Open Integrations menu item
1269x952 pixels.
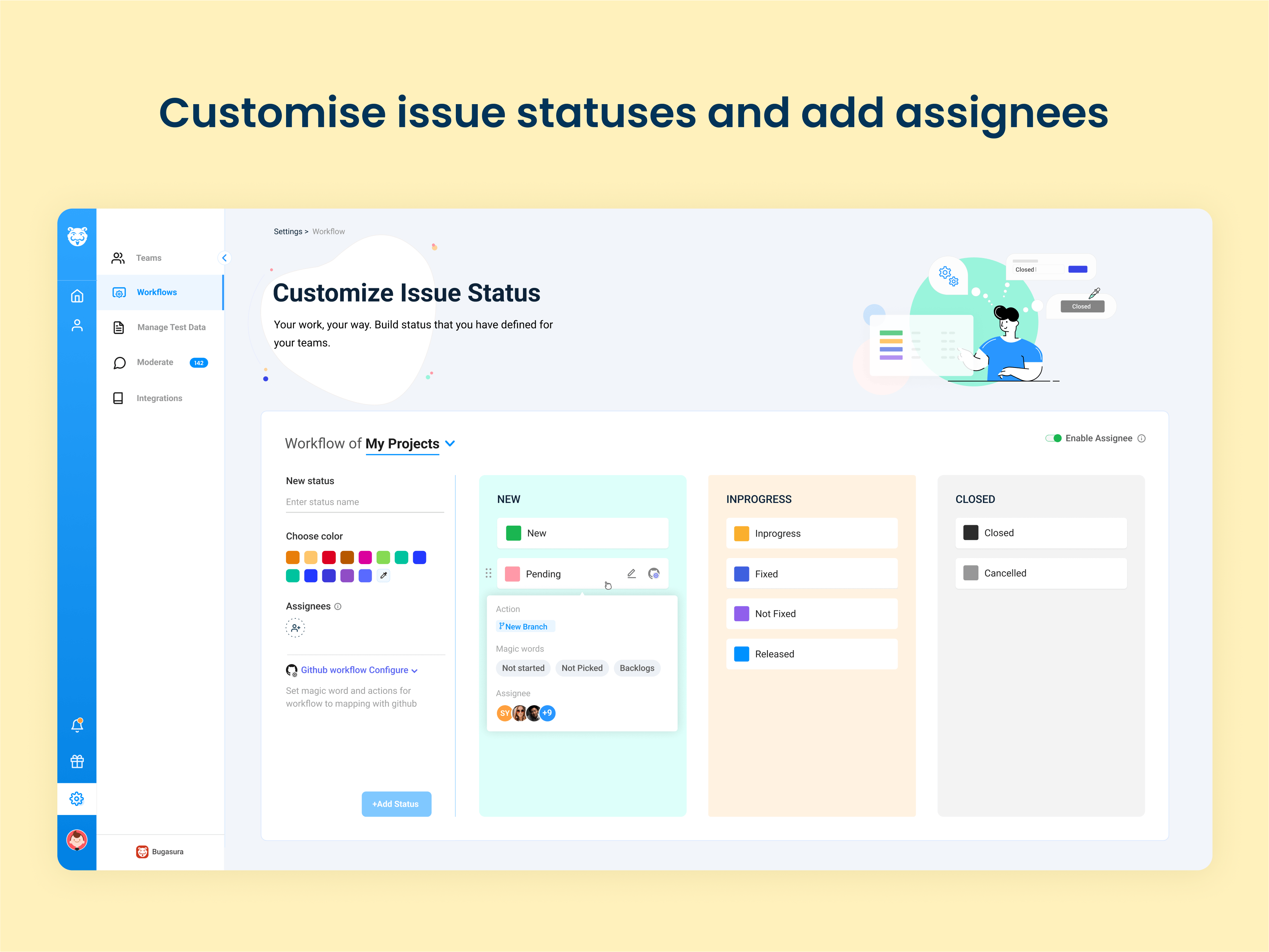coord(160,398)
